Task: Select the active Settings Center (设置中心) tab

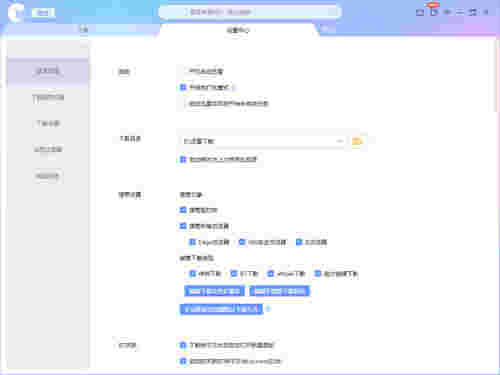Action: 238,30
